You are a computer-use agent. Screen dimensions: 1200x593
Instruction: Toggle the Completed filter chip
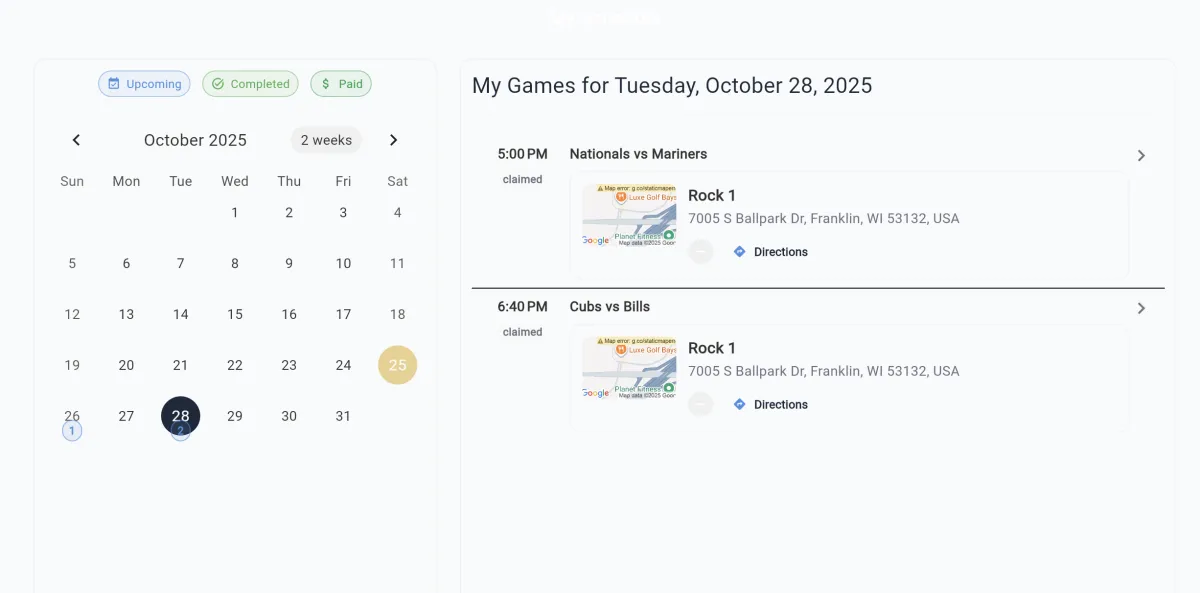tap(250, 84)
